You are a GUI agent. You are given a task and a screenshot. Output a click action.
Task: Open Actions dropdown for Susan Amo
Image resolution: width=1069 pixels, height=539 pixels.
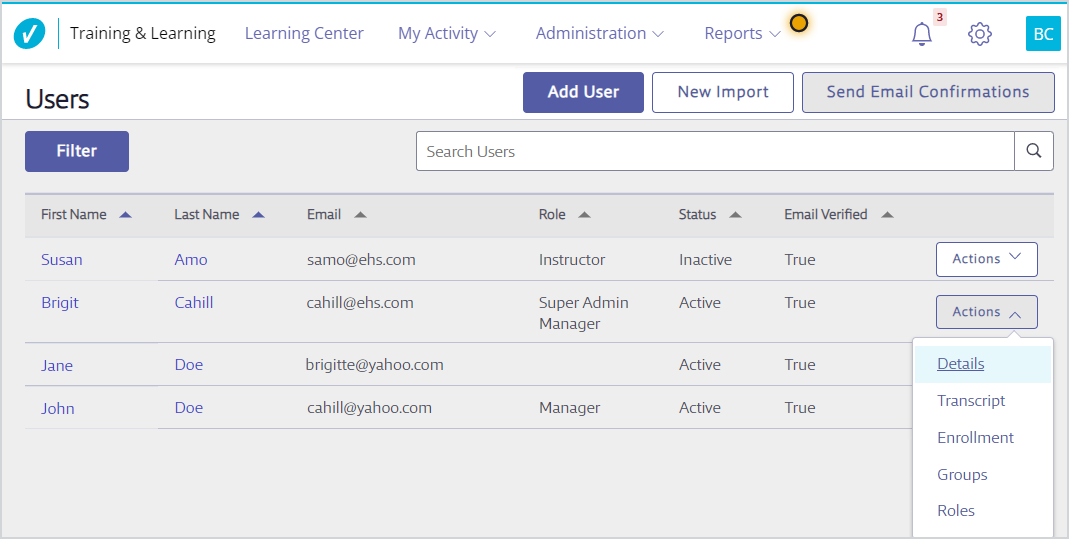(987, 259)
